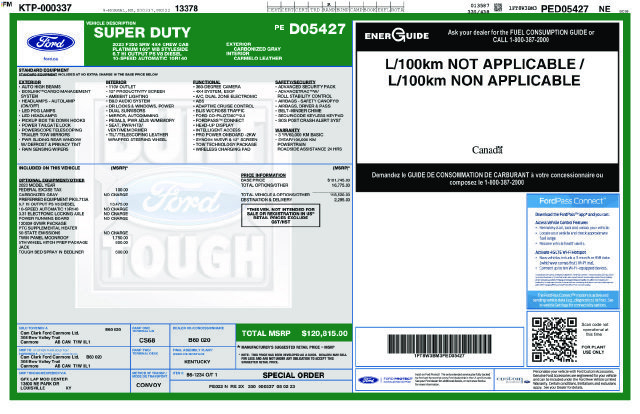Click the BELT-MINDER CHIME item
640x414 pixels.
tap(298, 111)
